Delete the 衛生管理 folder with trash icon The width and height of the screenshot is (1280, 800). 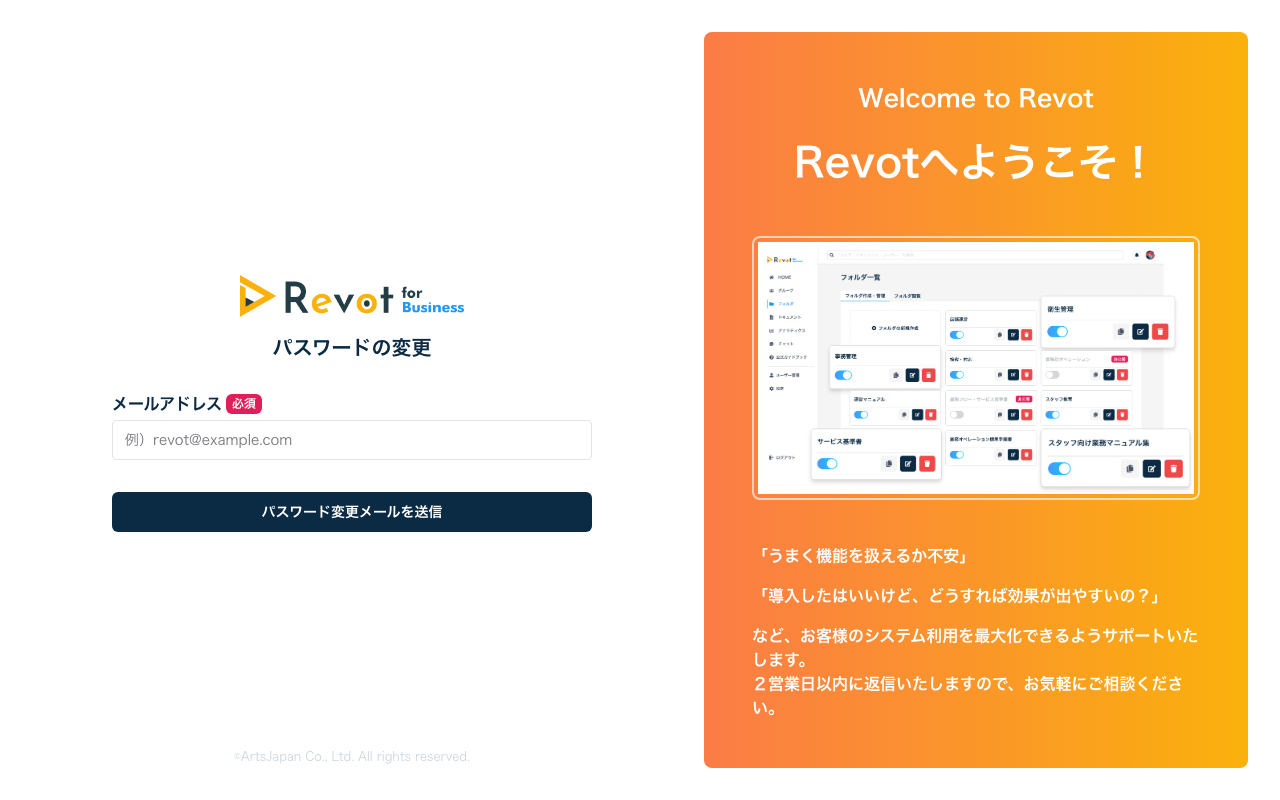tap(1160, 332)
